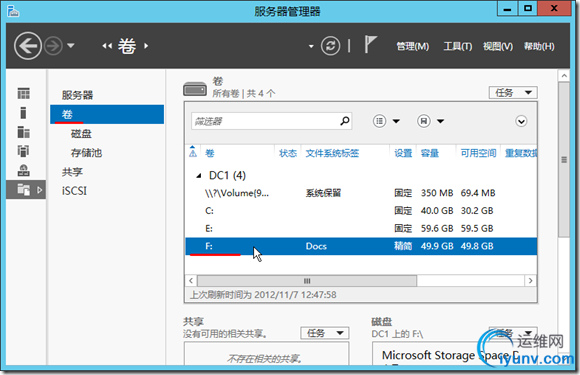Click the fourth role icon in left rail

coord(23,151)
